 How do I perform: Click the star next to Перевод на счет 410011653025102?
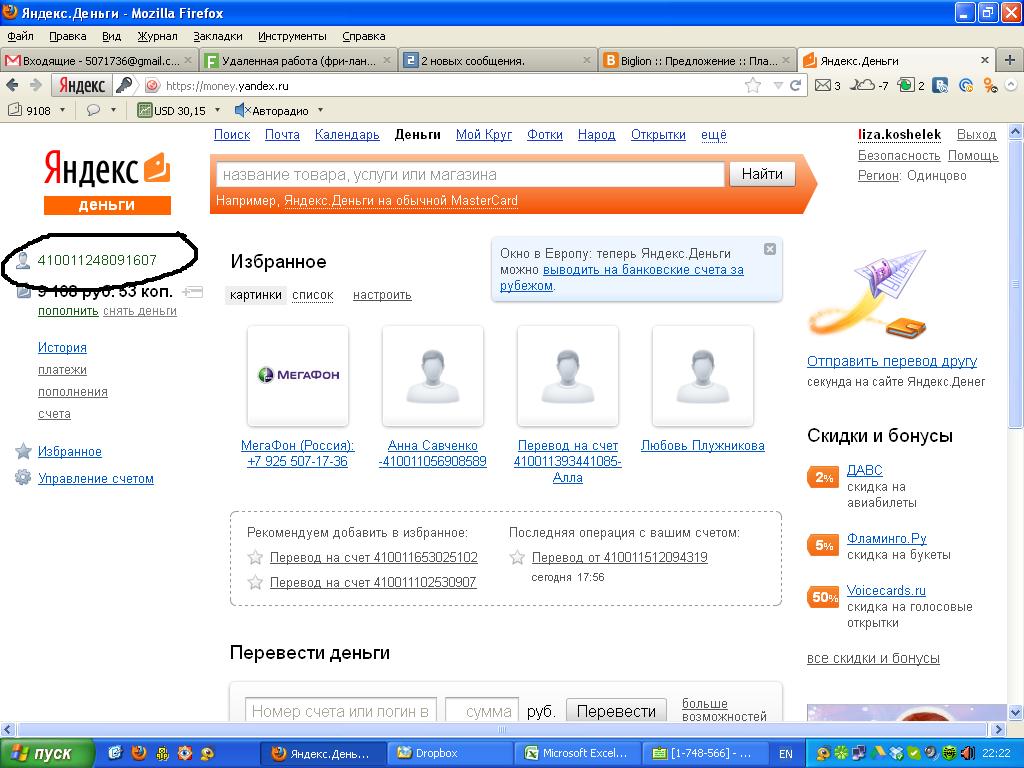[255, 558]
